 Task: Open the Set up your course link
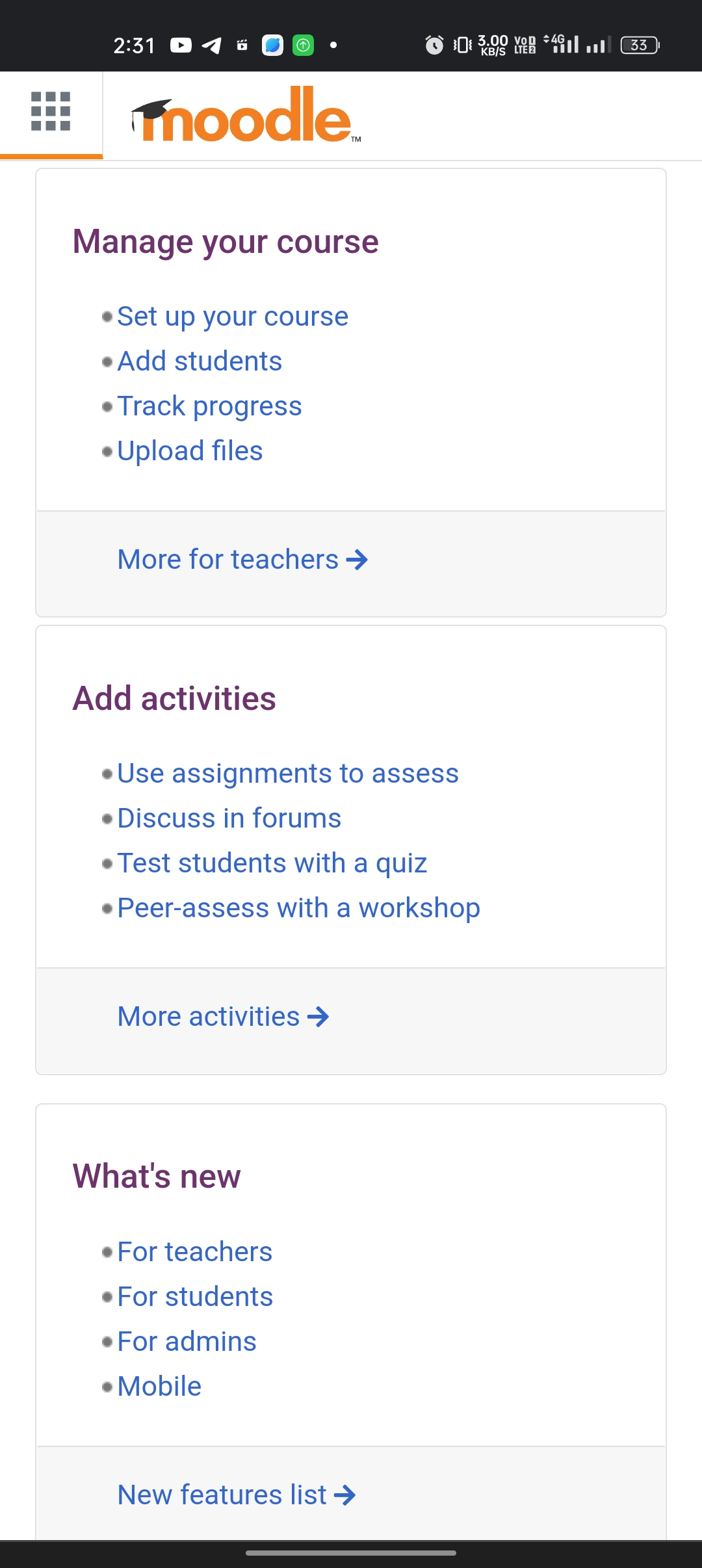pos(233,317)
